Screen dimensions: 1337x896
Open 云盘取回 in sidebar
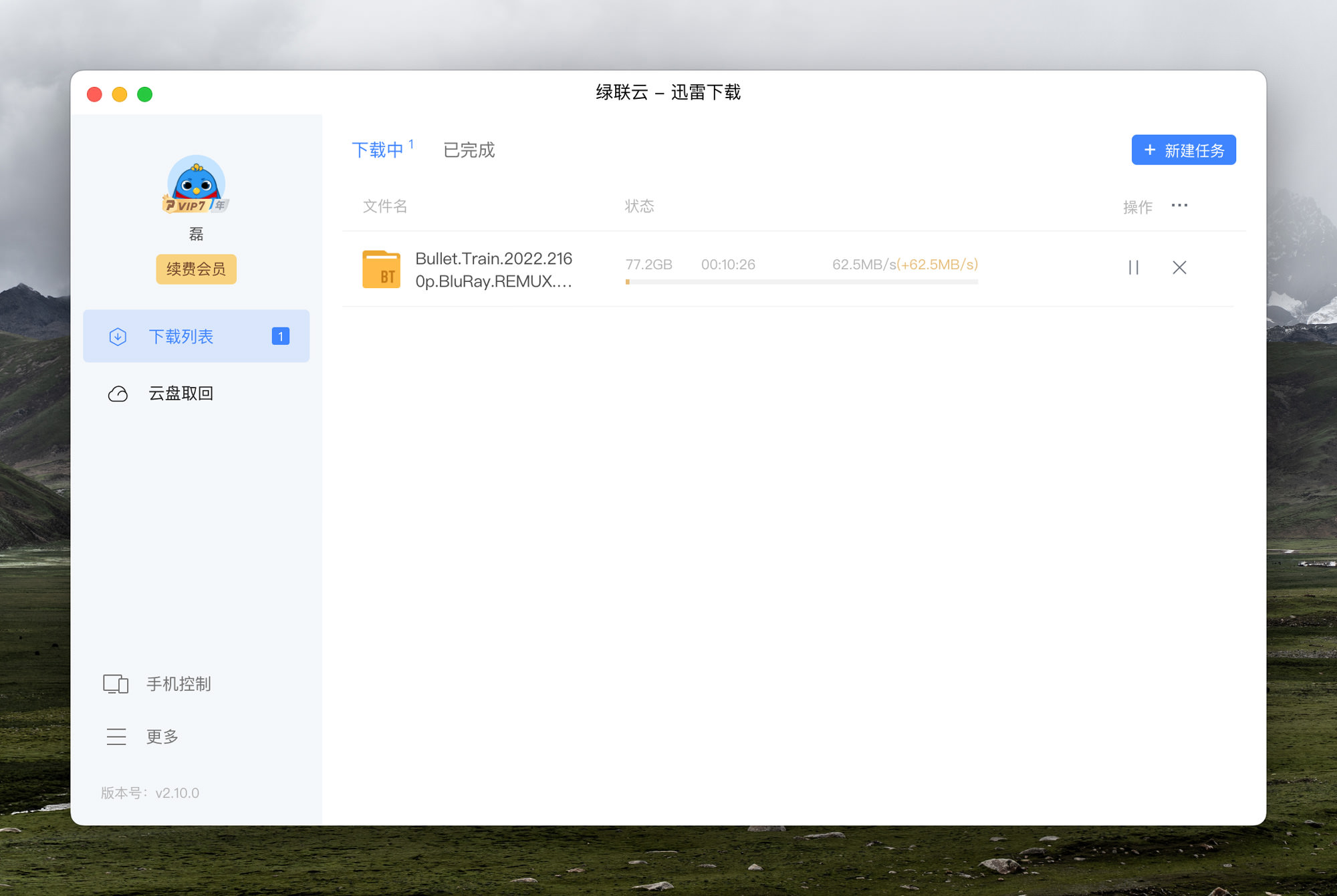tap(180, 394)
